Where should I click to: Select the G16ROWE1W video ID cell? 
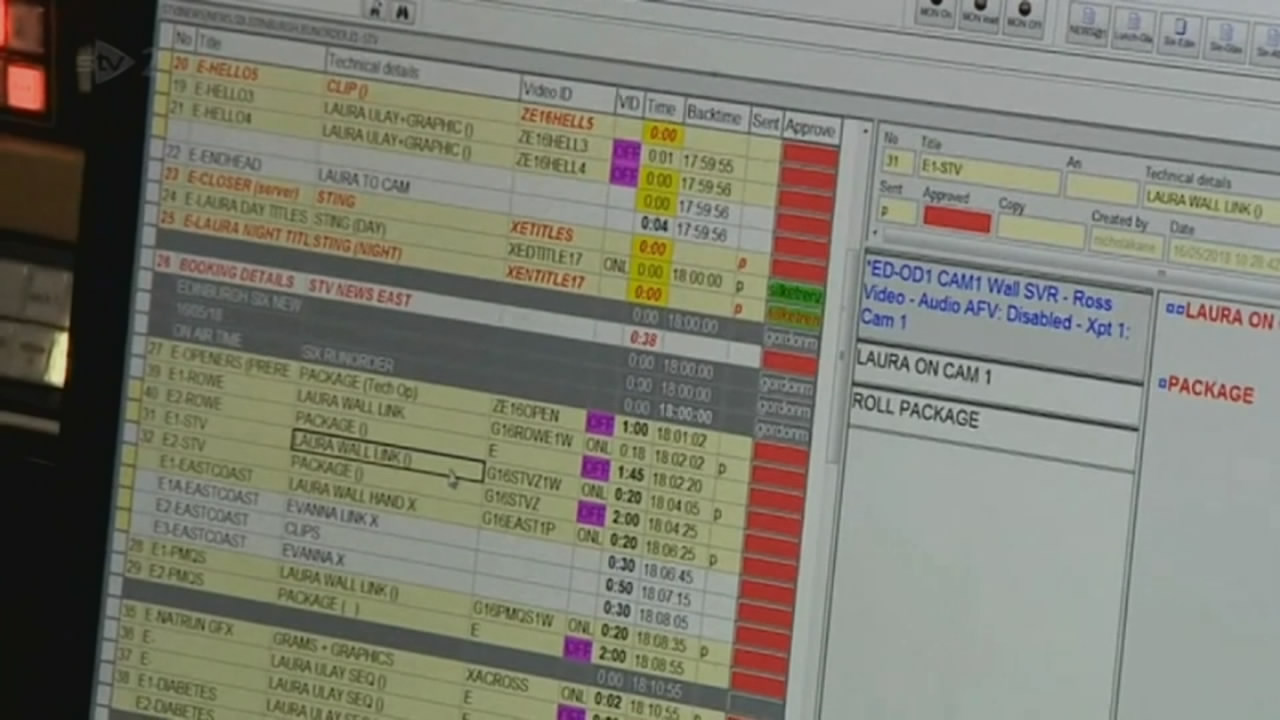(531, 433)
